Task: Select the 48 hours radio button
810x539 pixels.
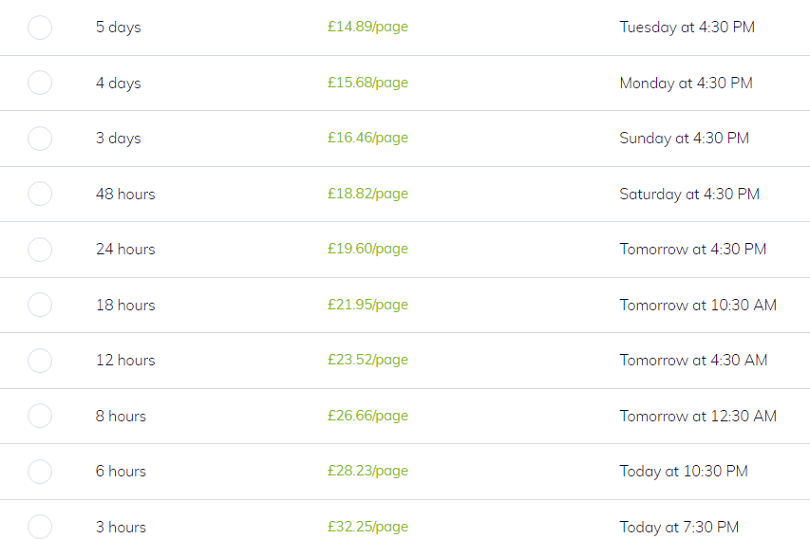Action: coord(40,194)
